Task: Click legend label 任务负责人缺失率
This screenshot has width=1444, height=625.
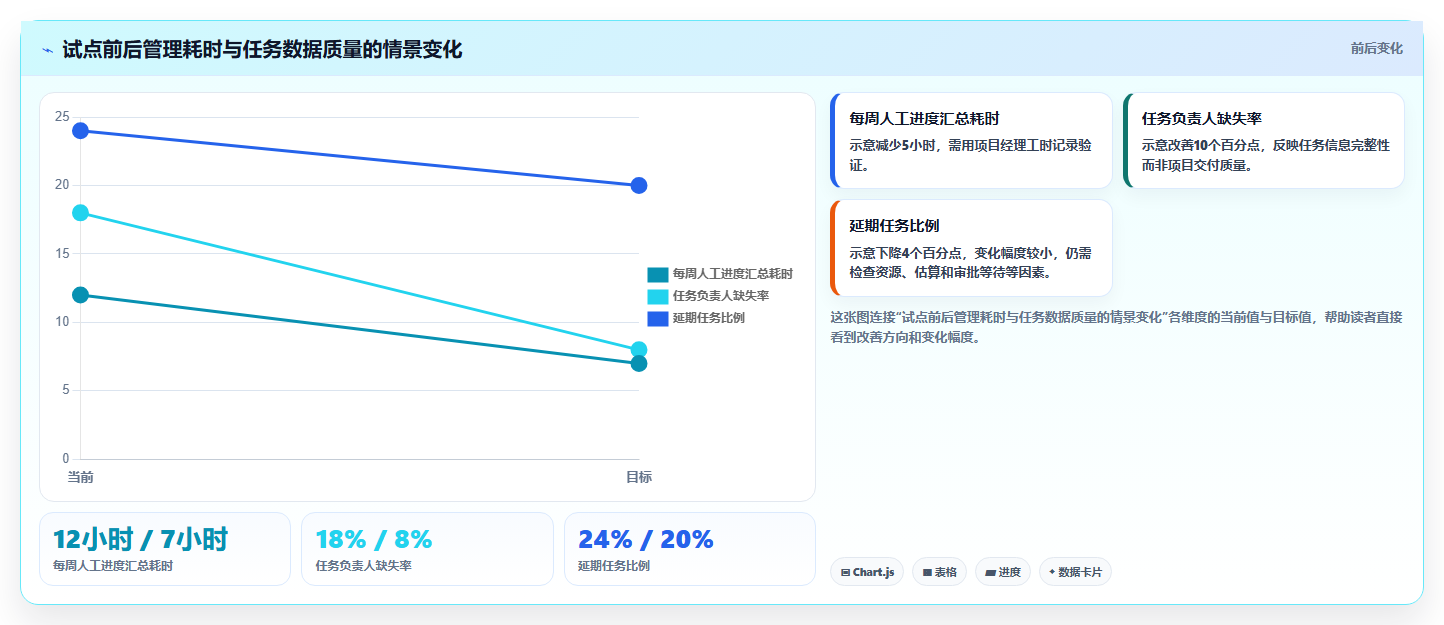Action: [721, 296]
